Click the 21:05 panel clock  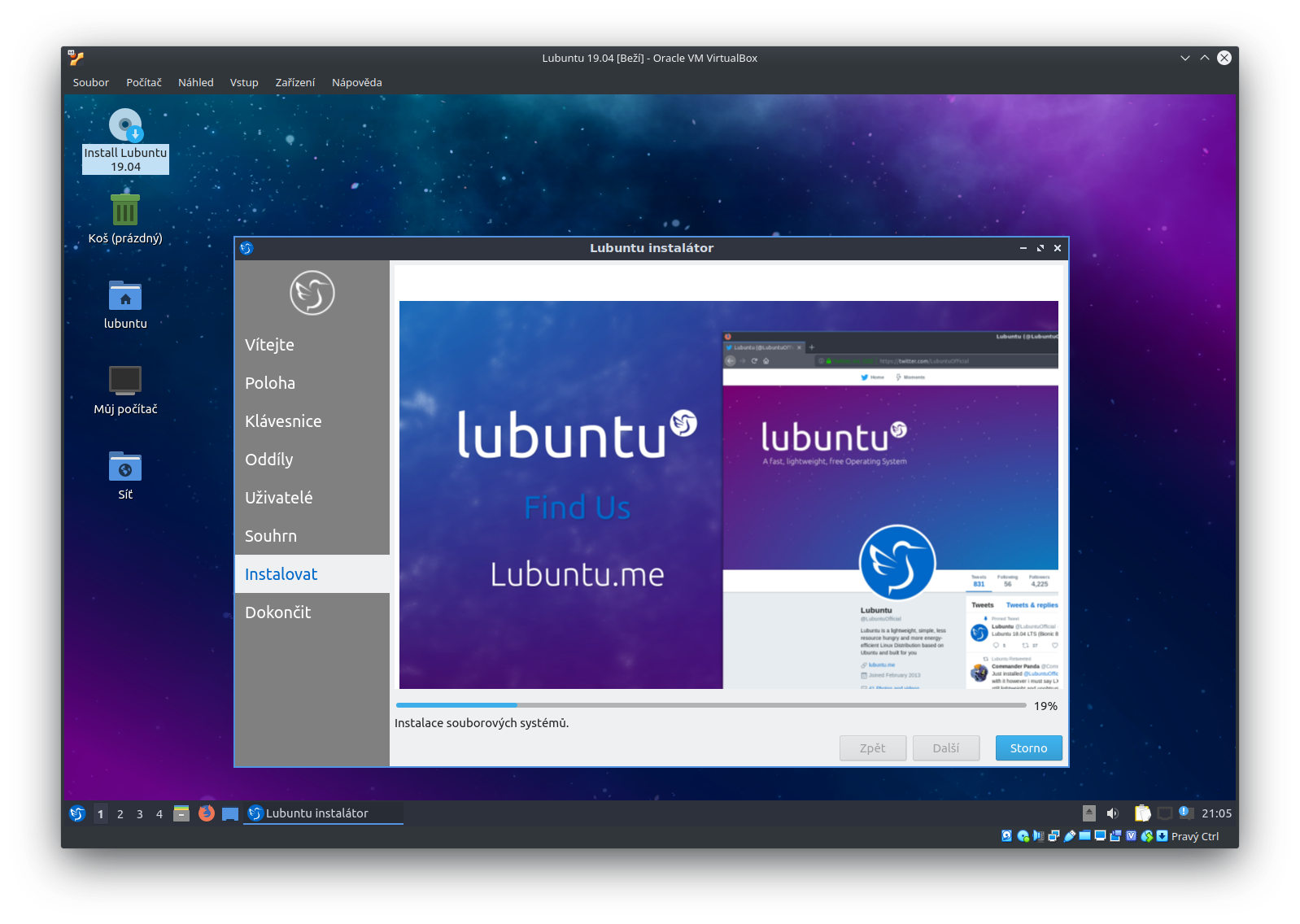pos(1217,813)
